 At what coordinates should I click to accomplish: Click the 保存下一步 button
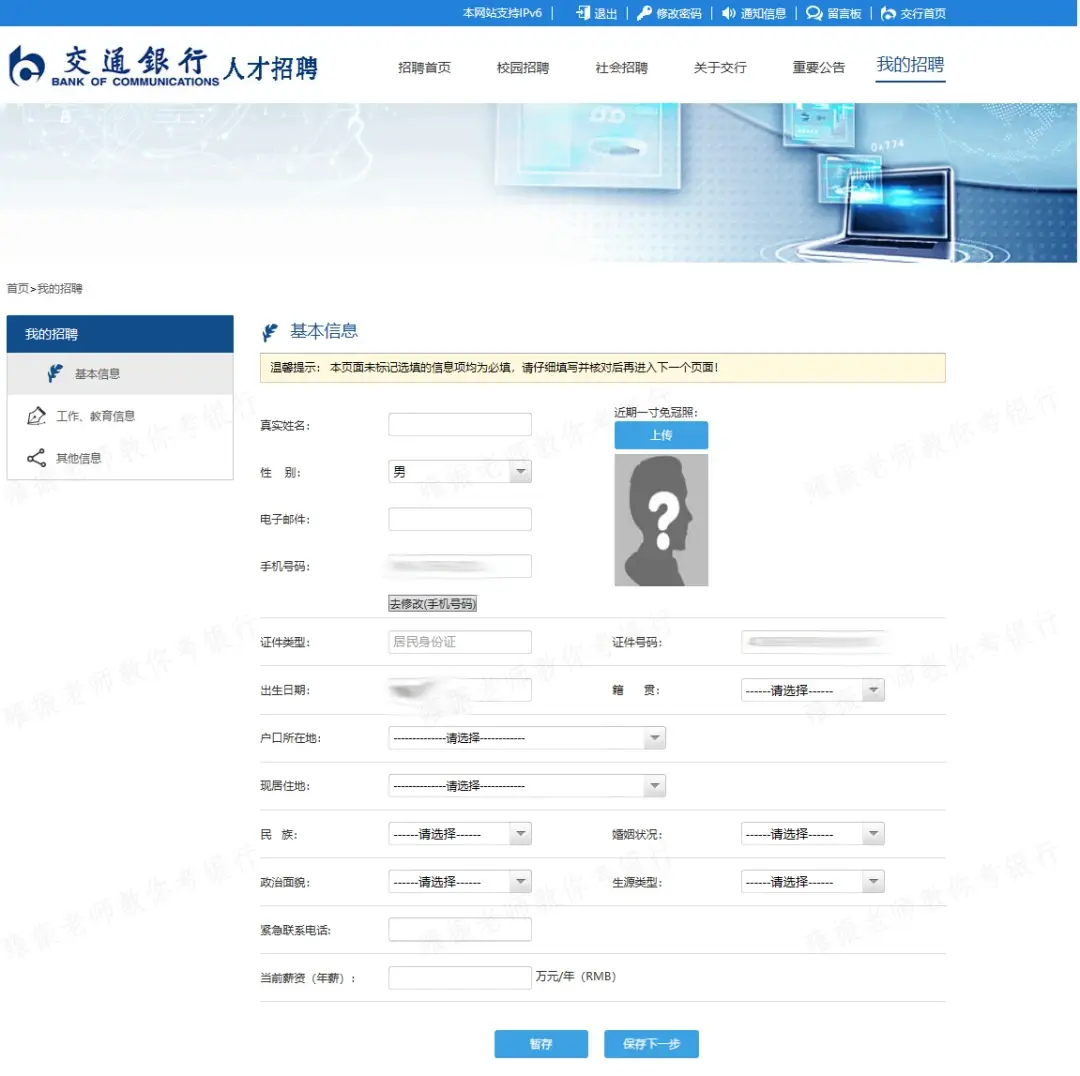(x=651, y=1044)
